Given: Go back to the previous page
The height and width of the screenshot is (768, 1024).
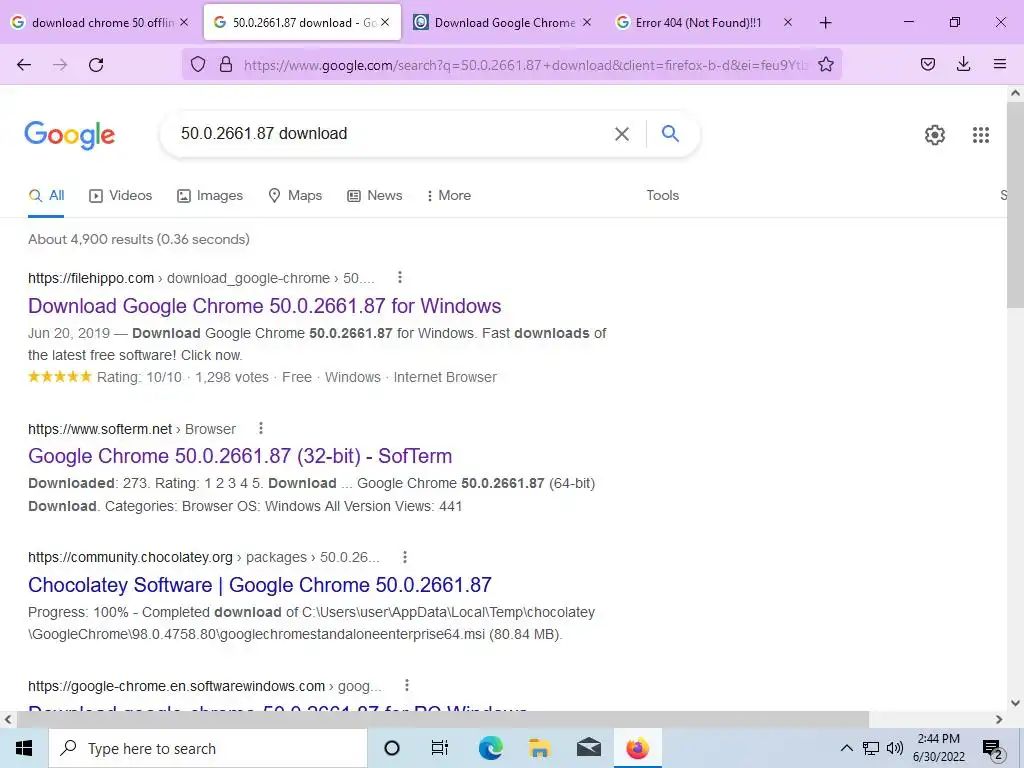Looking at the screenshot, I should coord(24,65).
